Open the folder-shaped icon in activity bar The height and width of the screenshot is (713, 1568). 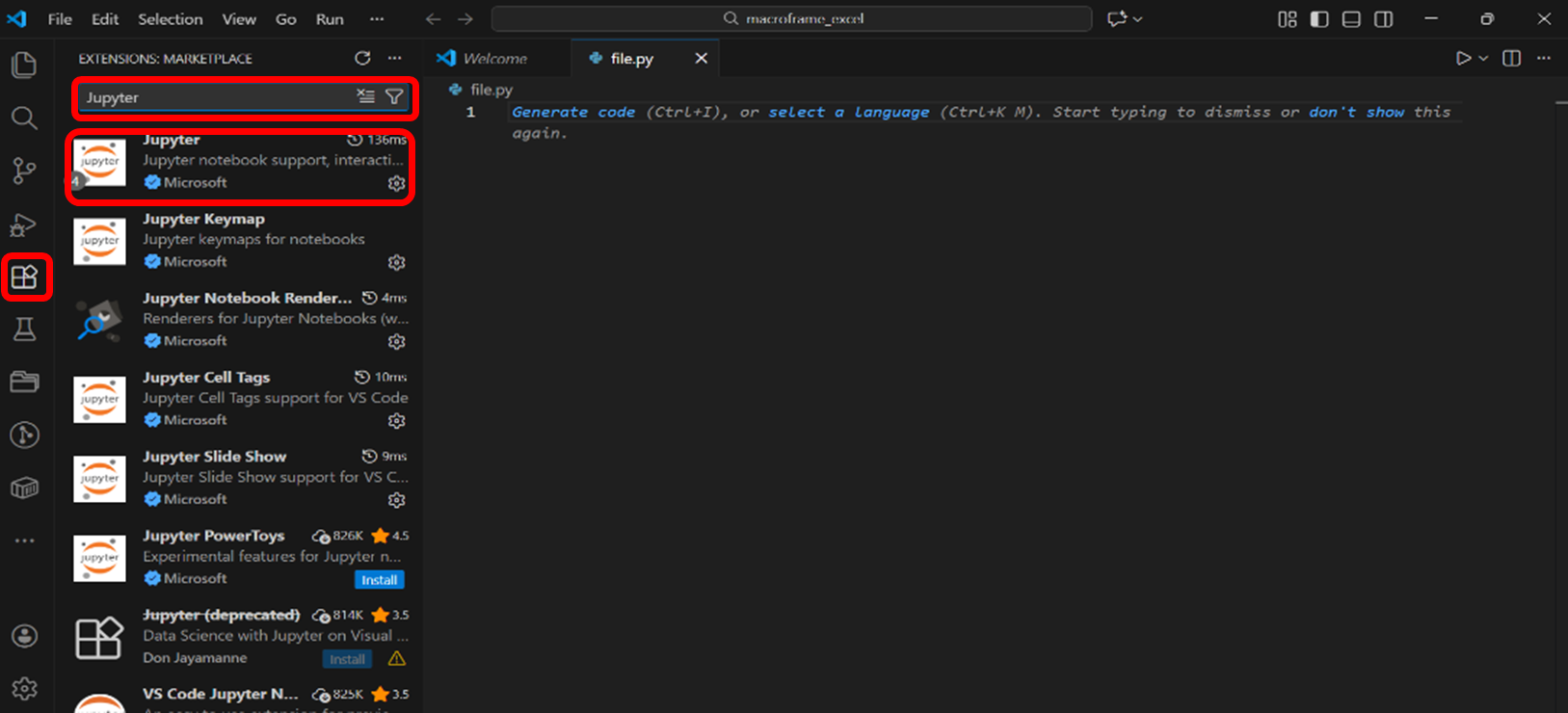tap(24, 383)
